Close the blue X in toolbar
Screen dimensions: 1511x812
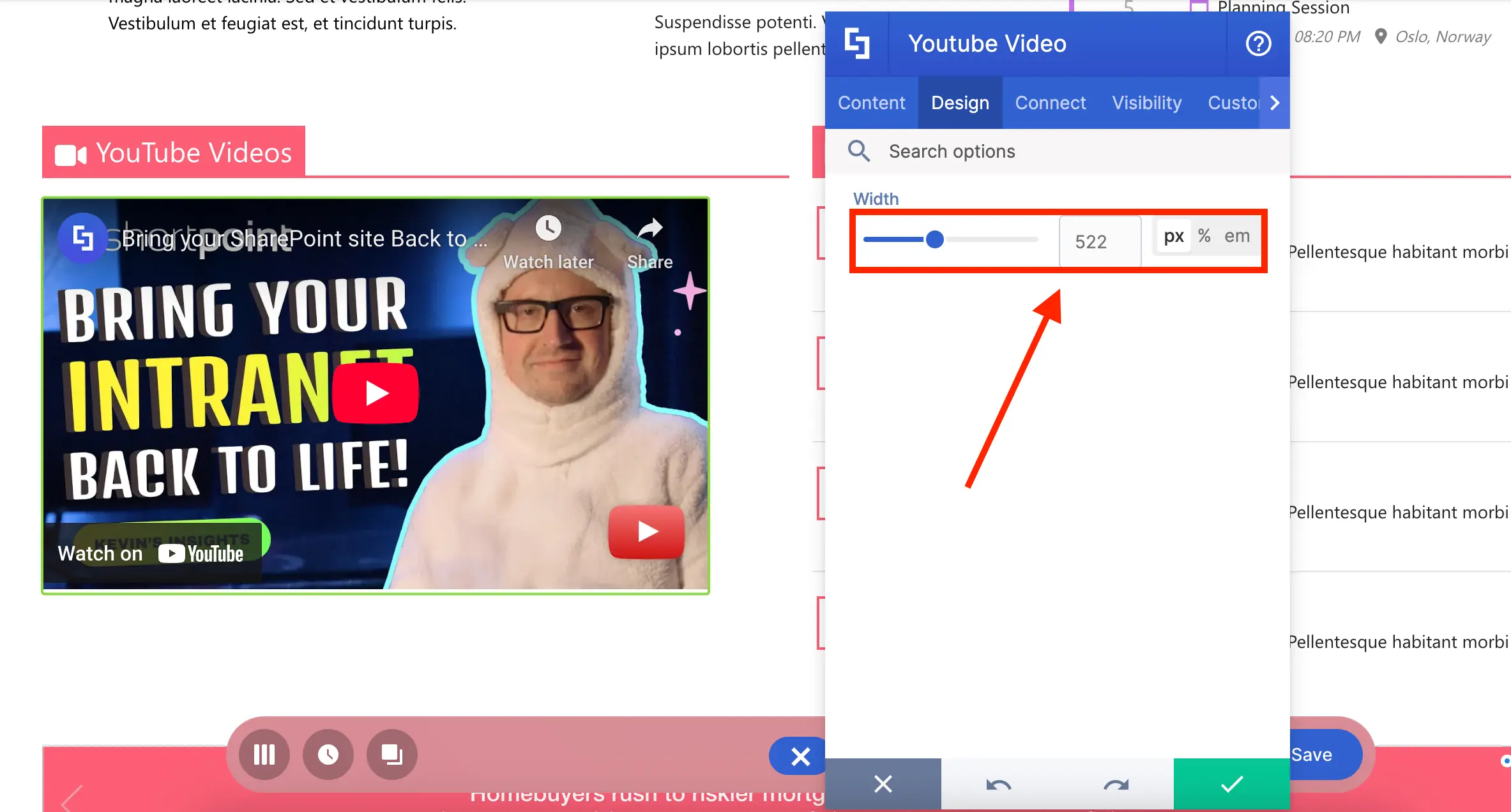coord(798,756)
